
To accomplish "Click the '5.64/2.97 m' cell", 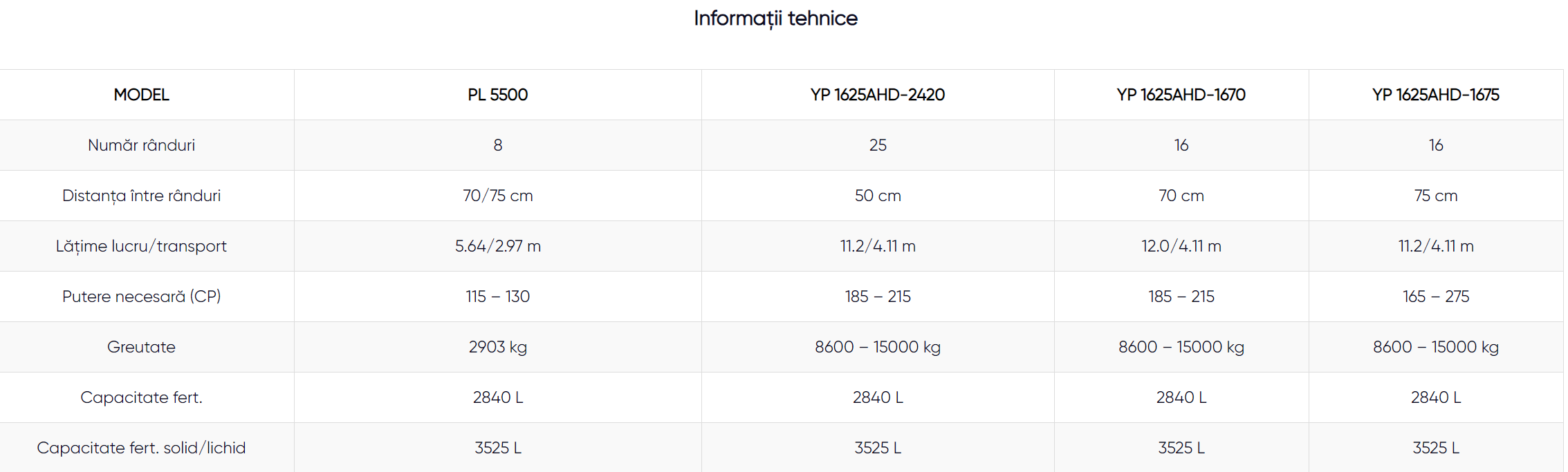I will [497, 246].
